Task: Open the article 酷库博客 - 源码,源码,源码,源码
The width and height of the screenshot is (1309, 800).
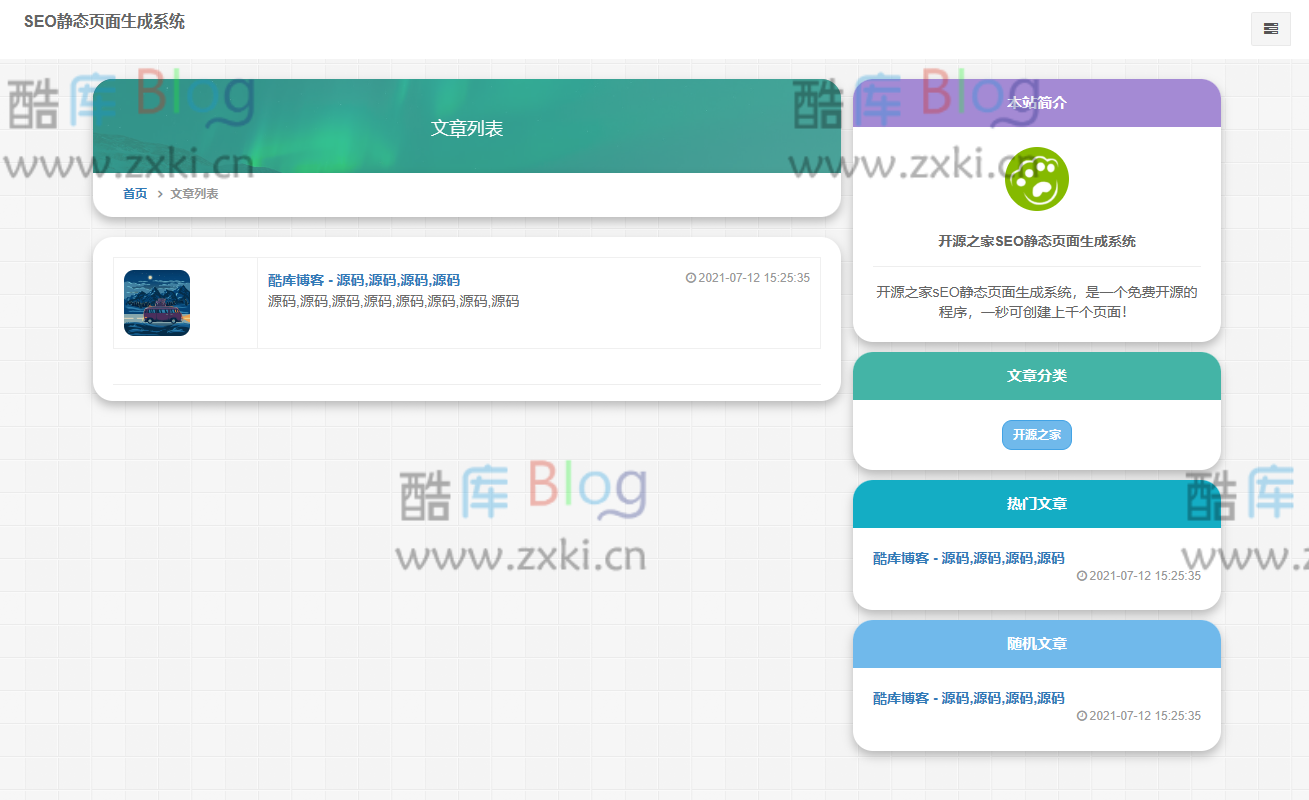Action: coord(363,280)
